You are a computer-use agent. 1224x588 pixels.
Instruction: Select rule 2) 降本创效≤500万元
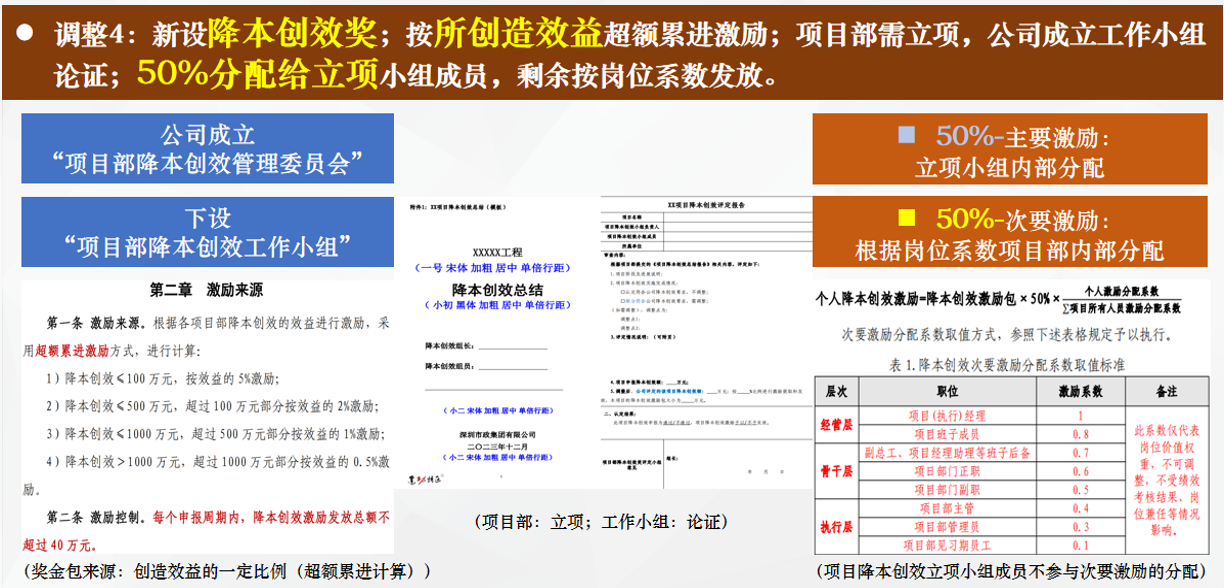[214, 406]
